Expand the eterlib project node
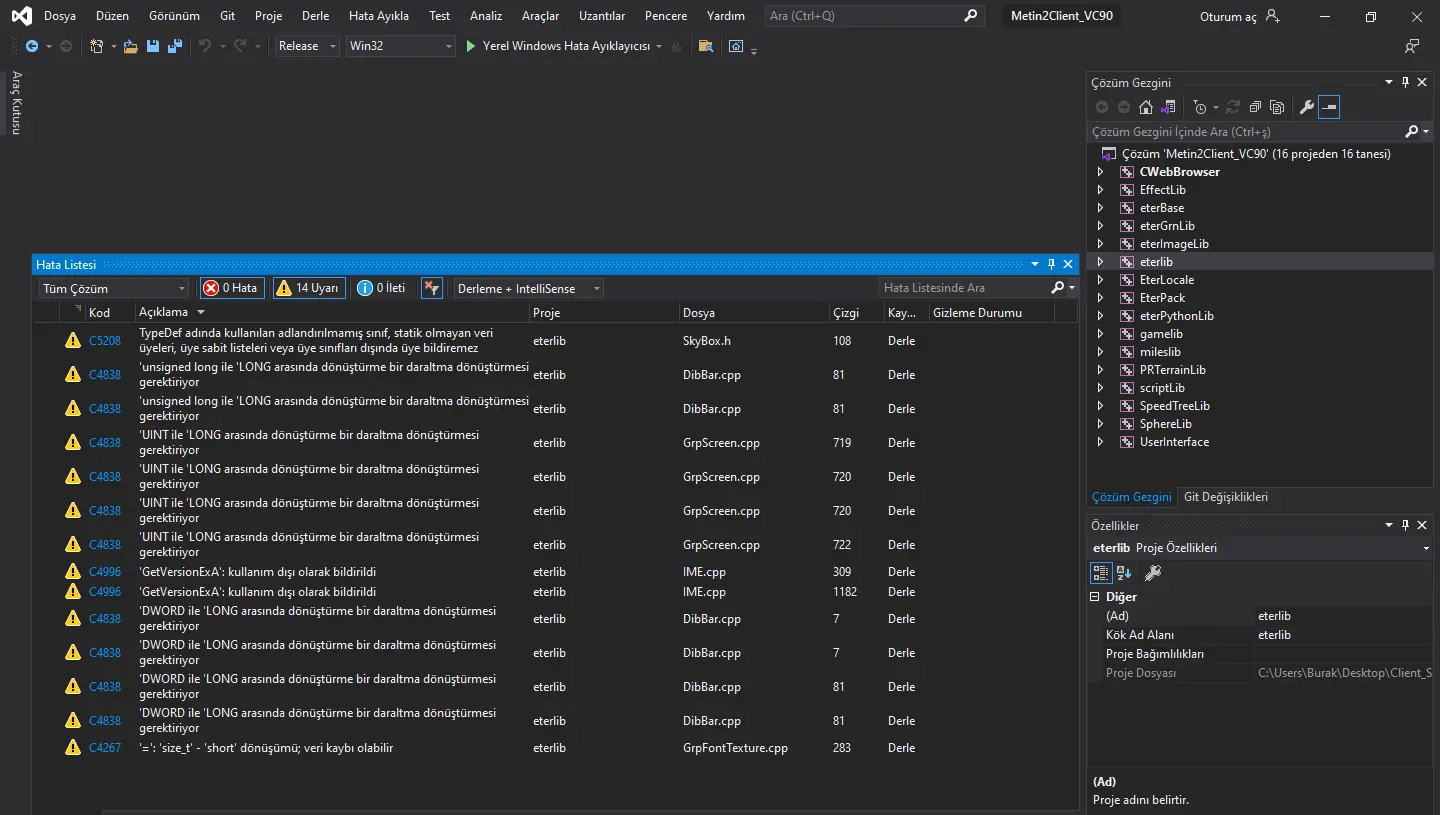The height and width of the screenshot is (815, 1440). pyautogui.click(x=1101, y=262)
